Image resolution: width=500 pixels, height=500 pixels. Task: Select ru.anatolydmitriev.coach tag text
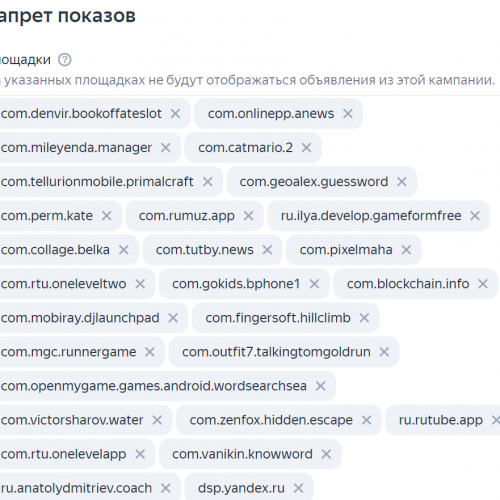point(76,488)
